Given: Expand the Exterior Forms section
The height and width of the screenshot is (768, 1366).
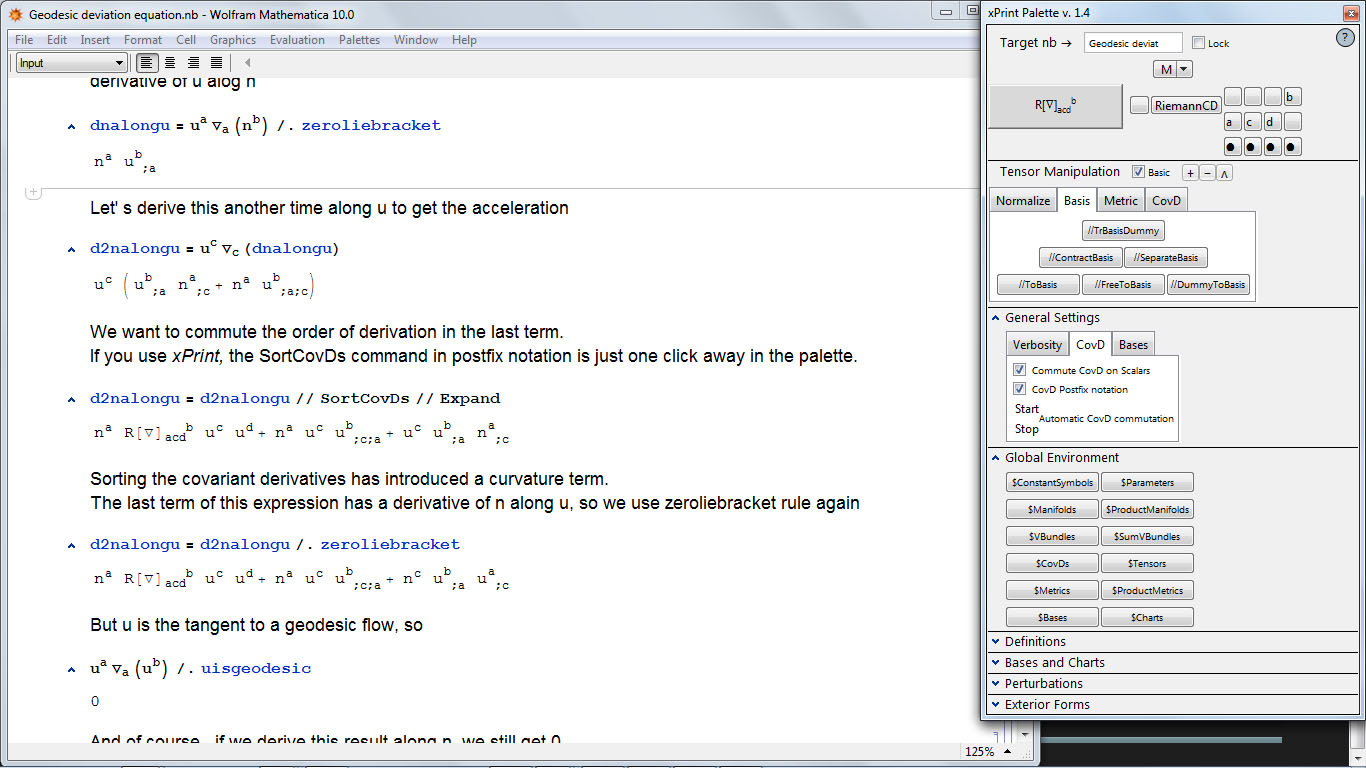Looking at the screenshot, I should point(995,705).
